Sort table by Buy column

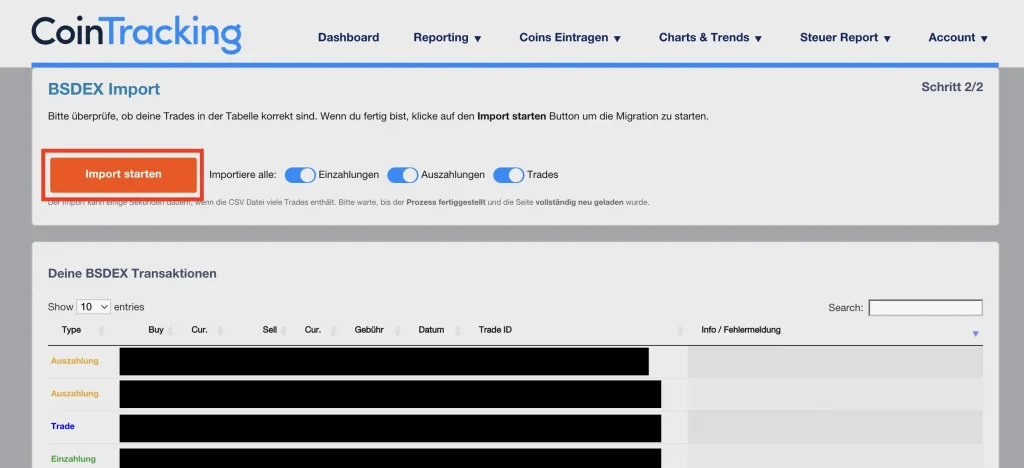[x=156, y=330]
